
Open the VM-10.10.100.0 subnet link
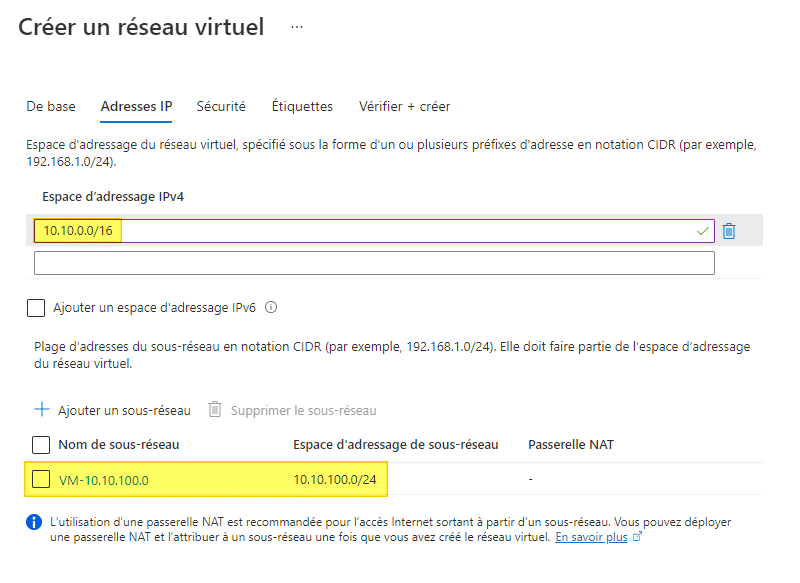point(104,480)
